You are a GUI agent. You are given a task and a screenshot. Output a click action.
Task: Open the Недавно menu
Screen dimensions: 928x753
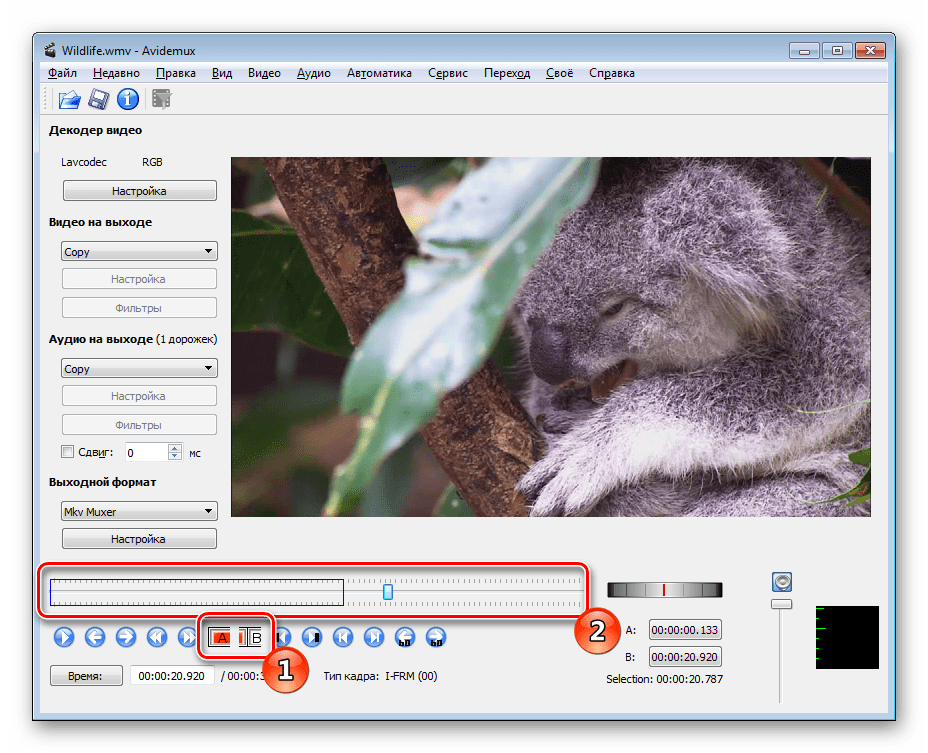(x=116, y=73)
